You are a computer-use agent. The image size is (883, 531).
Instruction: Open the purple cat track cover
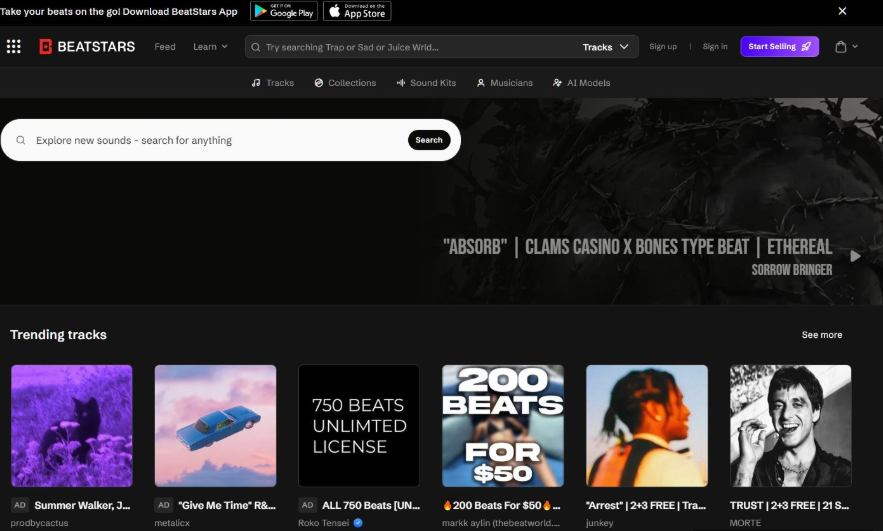(x=72, y=426)
